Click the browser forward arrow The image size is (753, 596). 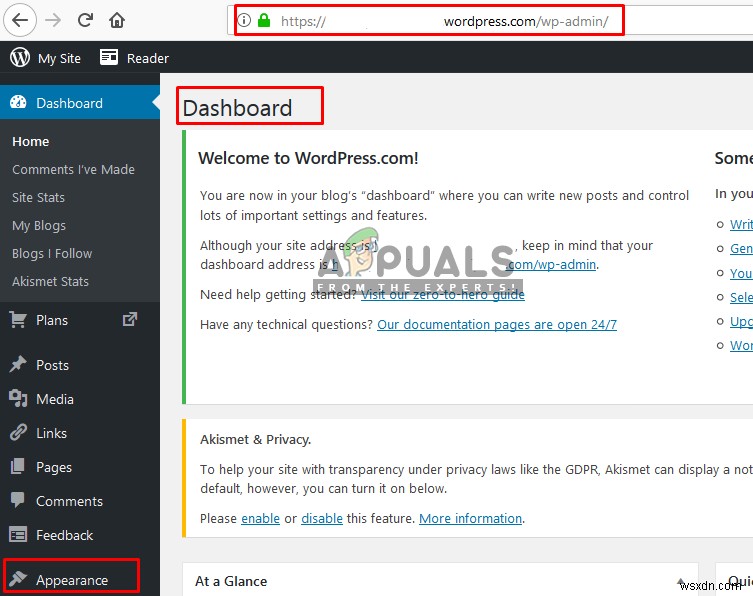point(53,20)
